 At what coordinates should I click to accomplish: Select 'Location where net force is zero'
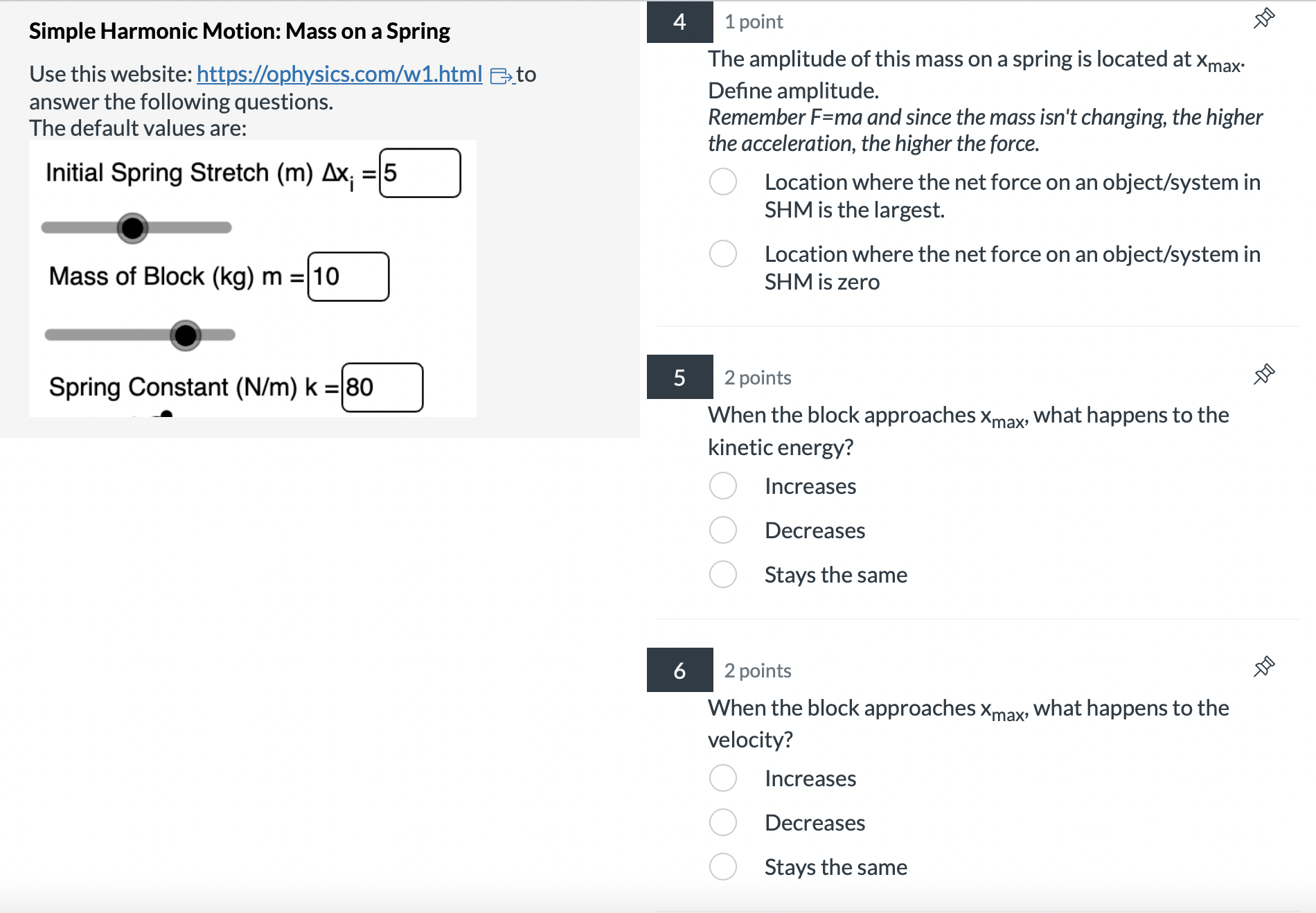coord(722,254)
